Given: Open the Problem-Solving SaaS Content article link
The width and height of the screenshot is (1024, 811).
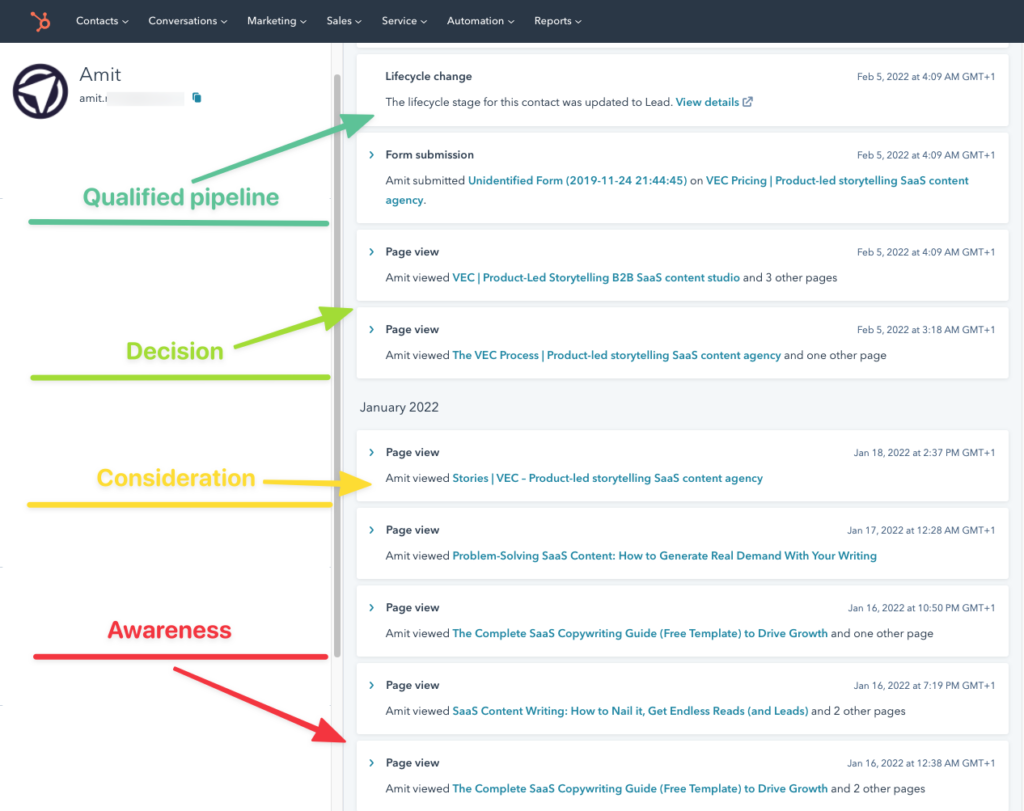Looking at the screenshot, I should pos(664,556).
